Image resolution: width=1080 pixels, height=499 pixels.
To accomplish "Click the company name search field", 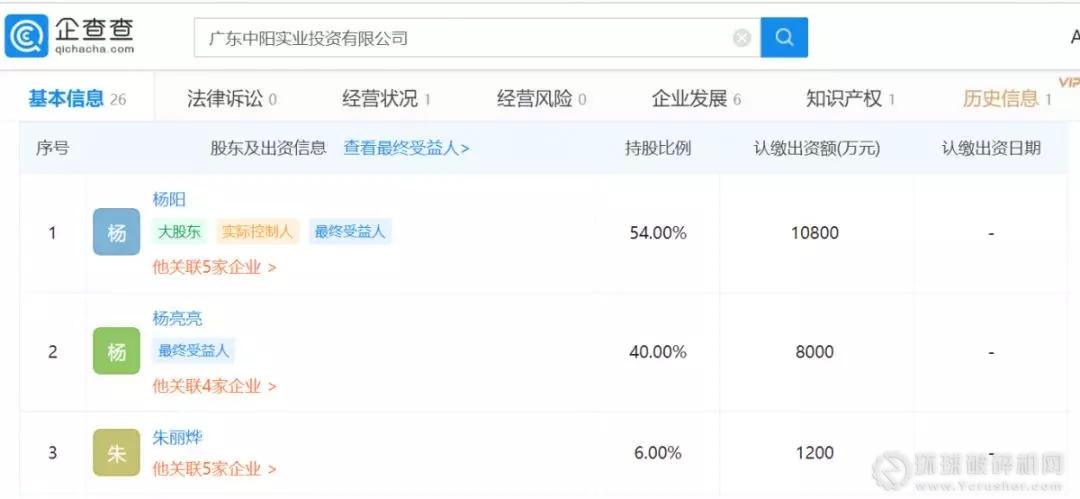I will tap(465, 38).
